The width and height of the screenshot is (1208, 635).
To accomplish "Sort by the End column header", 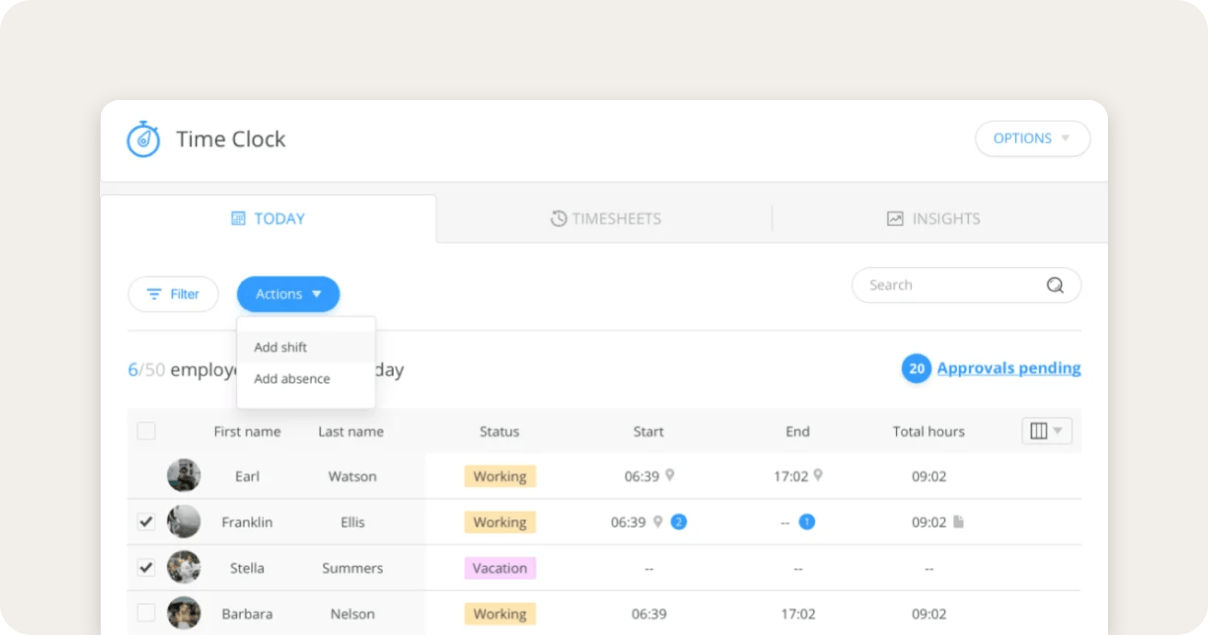I will pyautogui.click(x=797, y=432).
